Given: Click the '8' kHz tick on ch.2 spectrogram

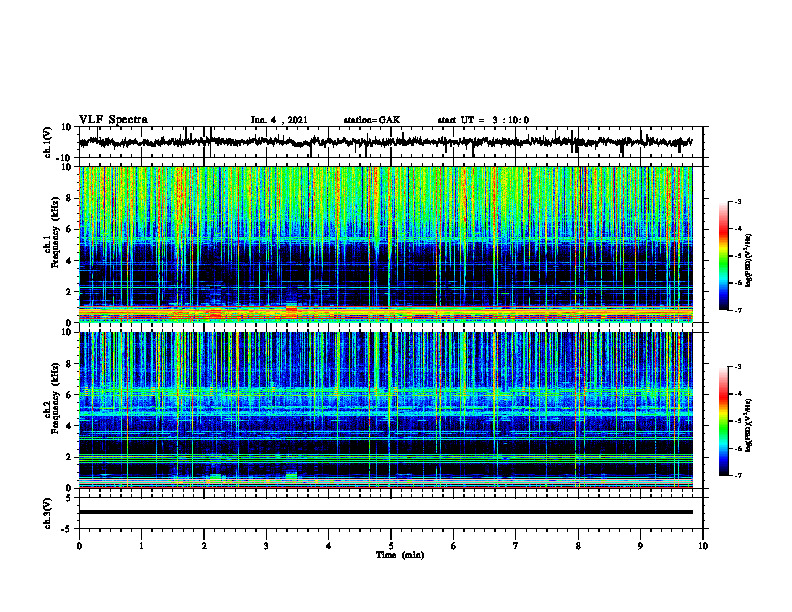Looking at the screenshot, I should [69, 364].
